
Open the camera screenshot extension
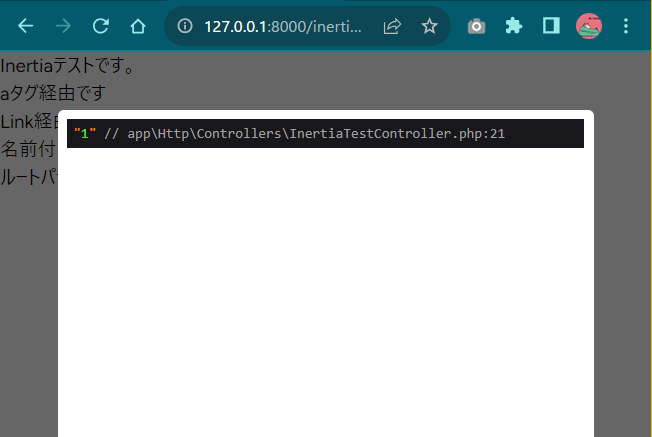(477, 27)
